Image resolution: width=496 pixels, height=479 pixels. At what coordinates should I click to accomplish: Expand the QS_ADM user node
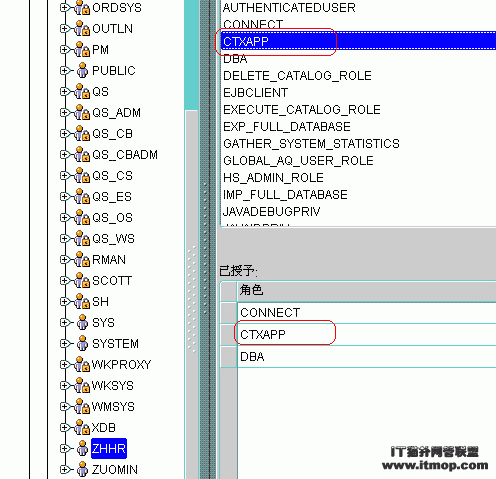(x=64, y=113)
